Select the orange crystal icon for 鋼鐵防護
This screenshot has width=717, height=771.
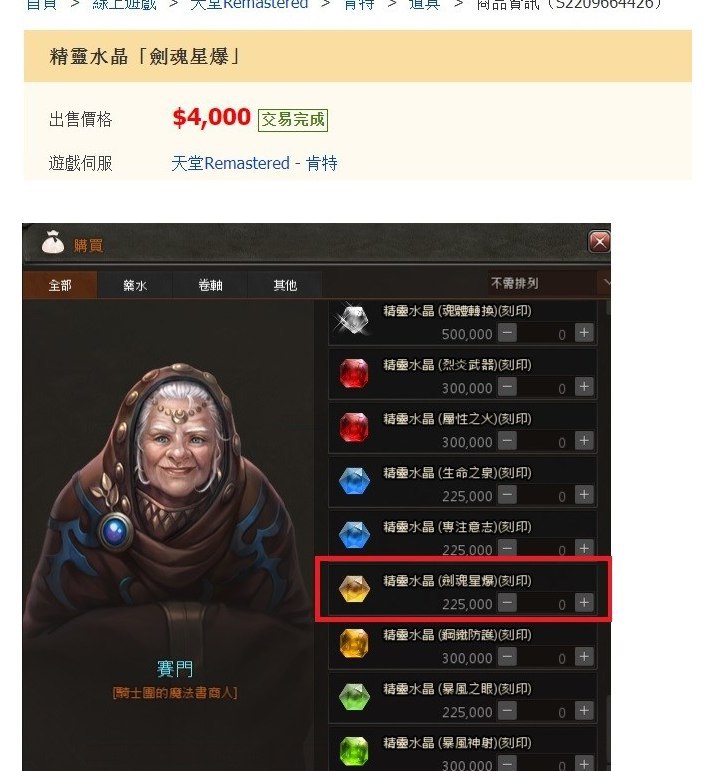coord(354,643)
